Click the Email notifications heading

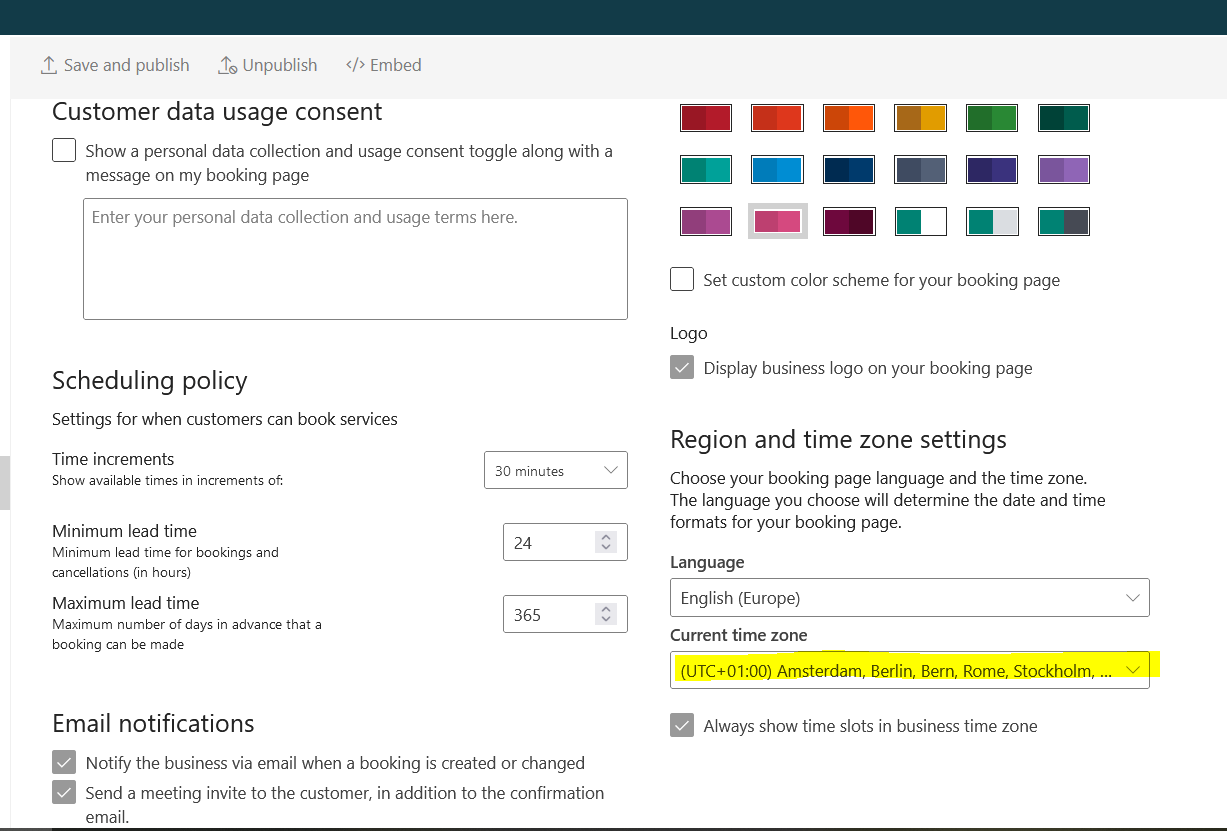(153, 723)
